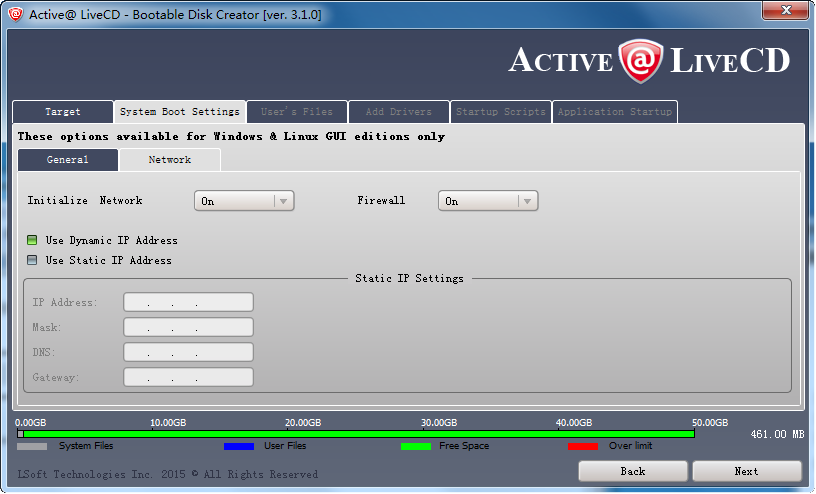This screenshot has height=494, width=816.
Task: Click the Back button
Action: pyautogui.click(x=633, y=472)
